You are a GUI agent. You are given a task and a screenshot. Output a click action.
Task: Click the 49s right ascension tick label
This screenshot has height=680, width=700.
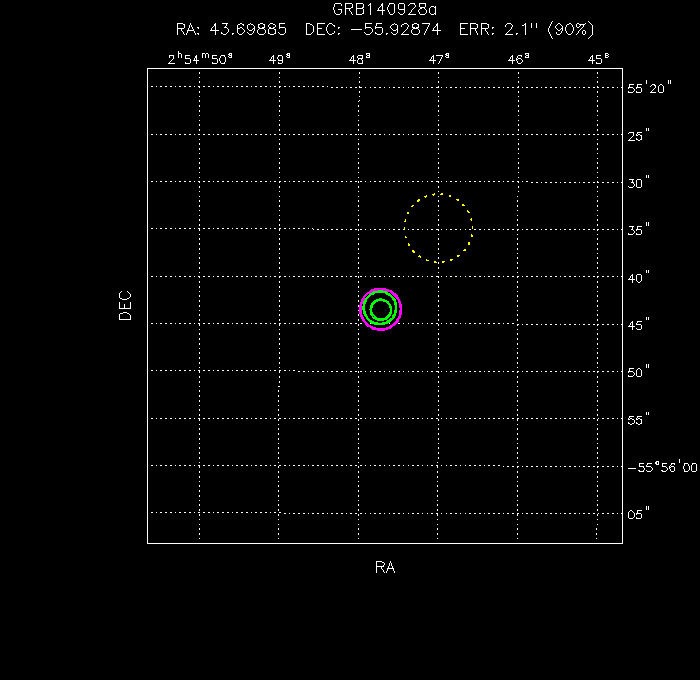280,59
